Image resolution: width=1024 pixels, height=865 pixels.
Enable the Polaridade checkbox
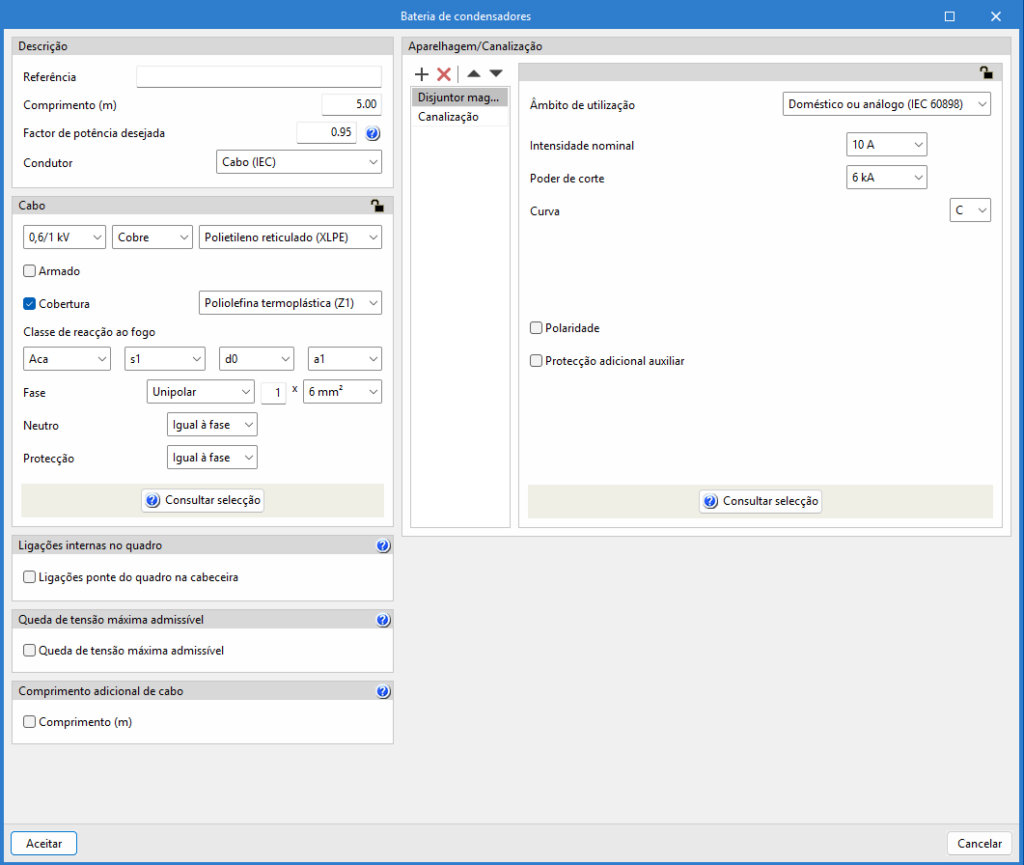click(x=536, y=328)
